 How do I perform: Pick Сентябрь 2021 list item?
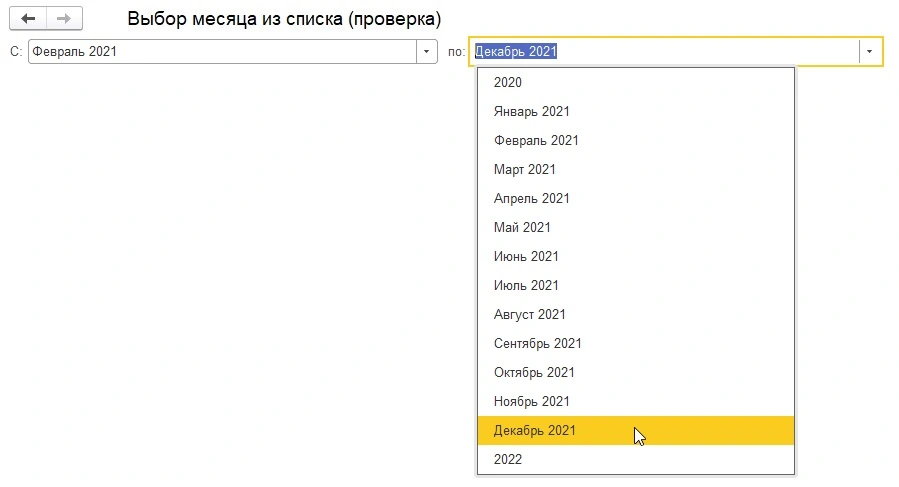[x=538, y=344]
